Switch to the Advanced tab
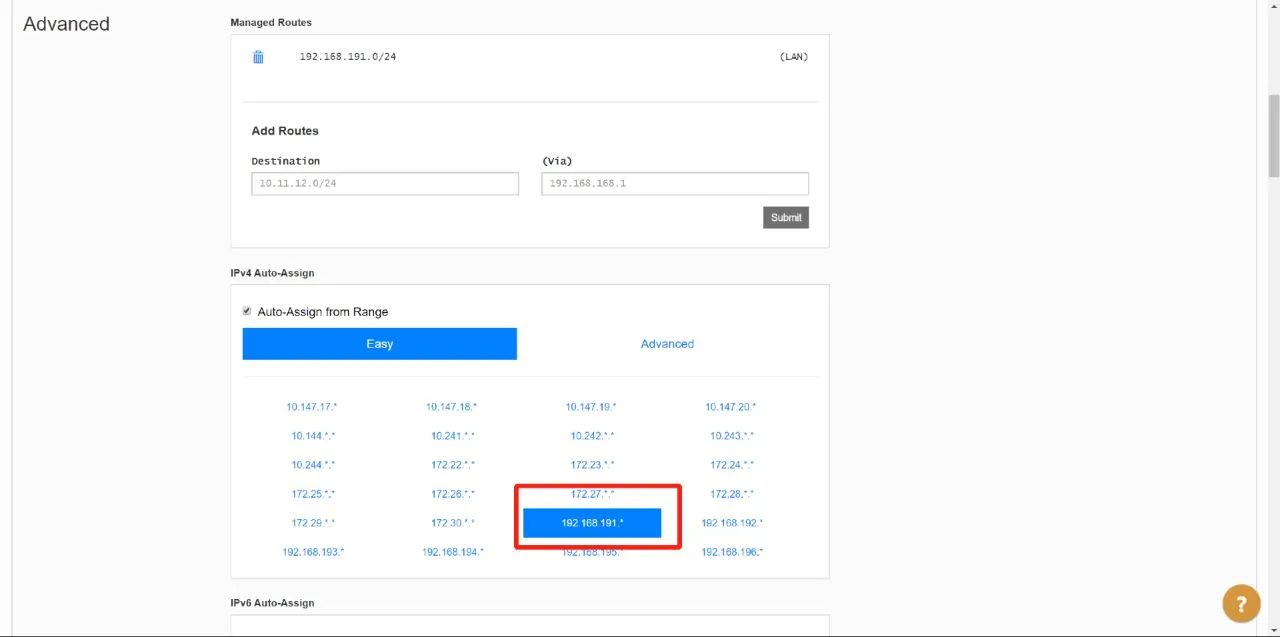This screenshot has height=637, width=1280. [667, 344]
